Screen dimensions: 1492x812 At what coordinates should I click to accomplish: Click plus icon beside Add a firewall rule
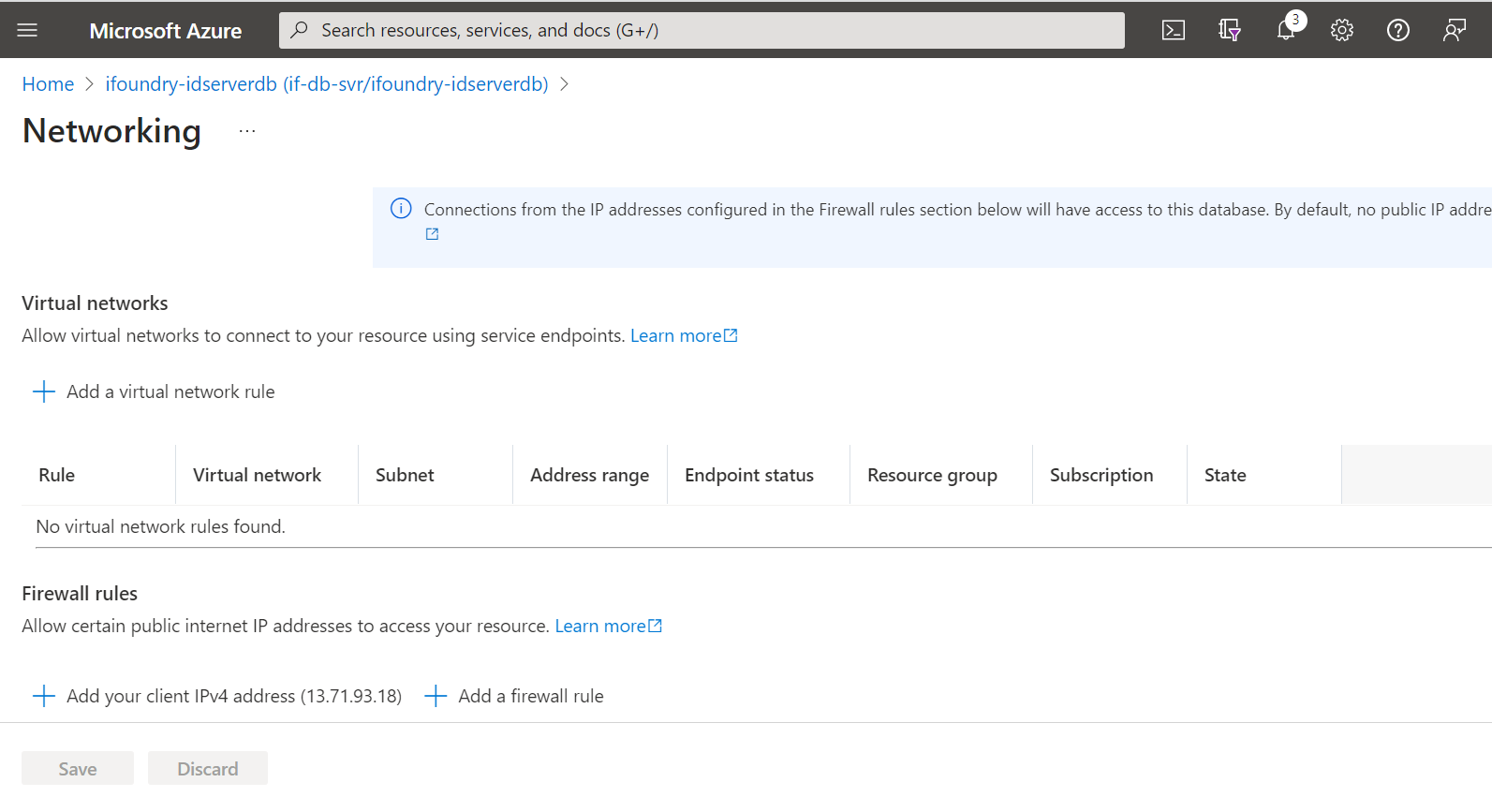pyautogui.click(x=436, y=696)
